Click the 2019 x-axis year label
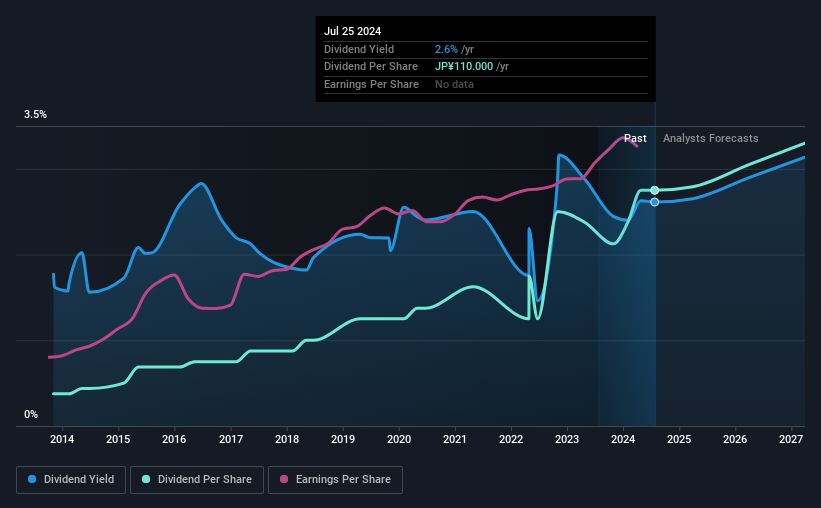This screenshot has width=821, height=508. 343,439
